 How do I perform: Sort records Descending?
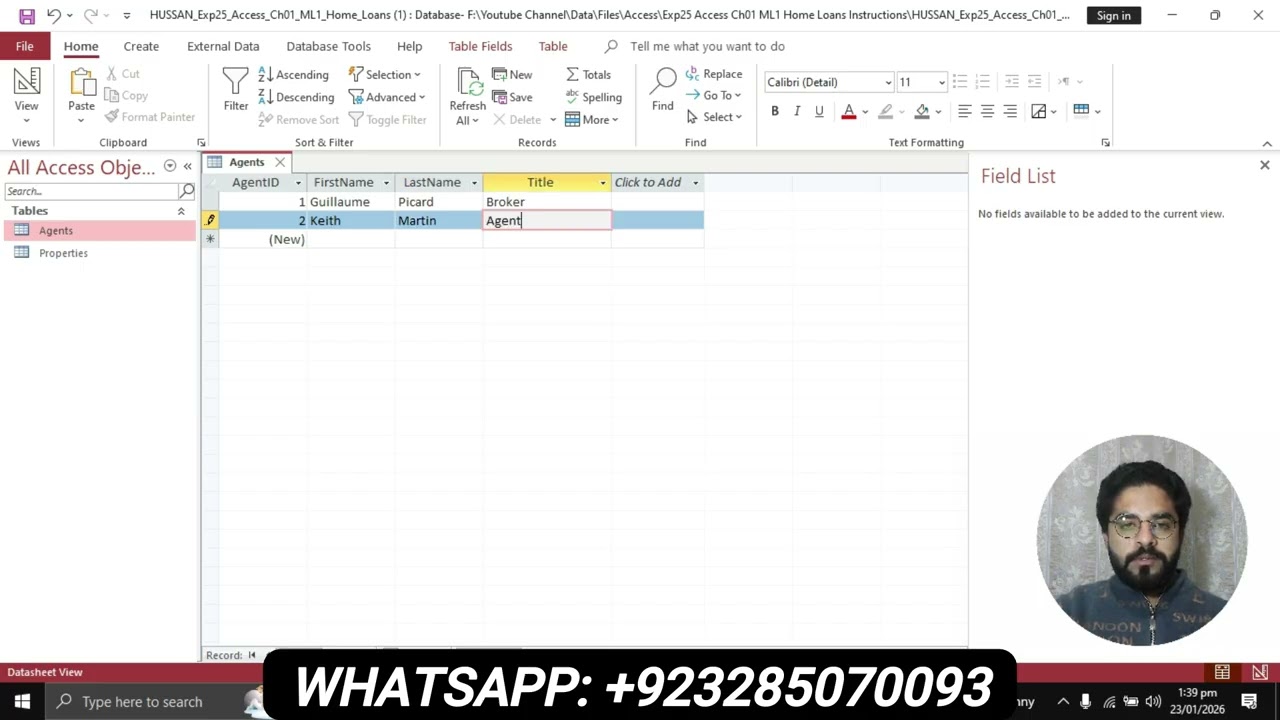point(296,97)
